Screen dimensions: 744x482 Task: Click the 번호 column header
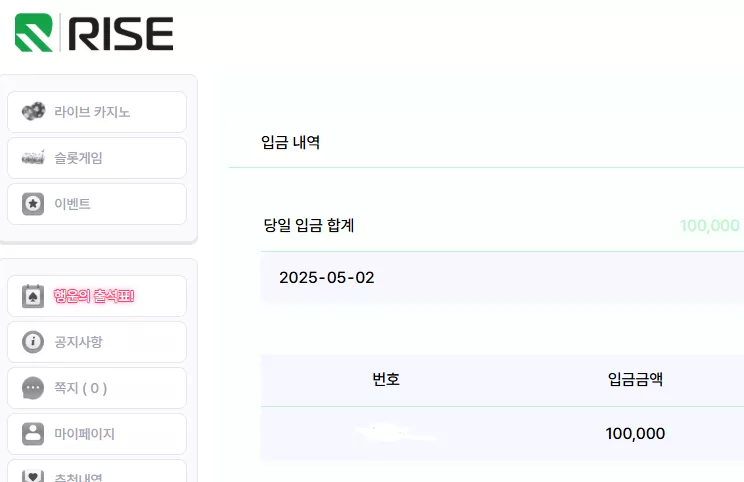pyautogui.click(x=386, y=379)
